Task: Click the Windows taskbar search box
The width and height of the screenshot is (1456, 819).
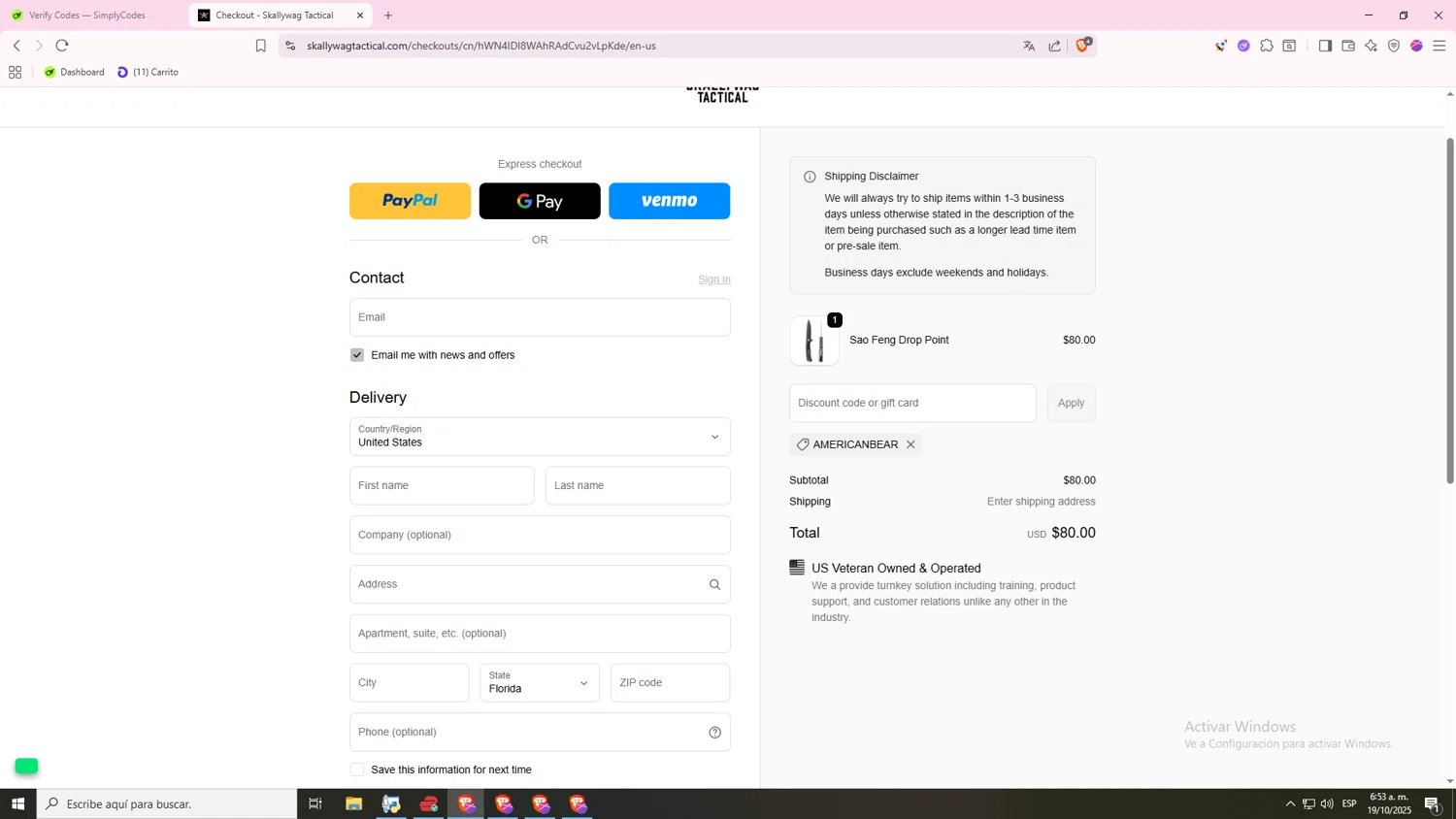Action: click(167, 803)
